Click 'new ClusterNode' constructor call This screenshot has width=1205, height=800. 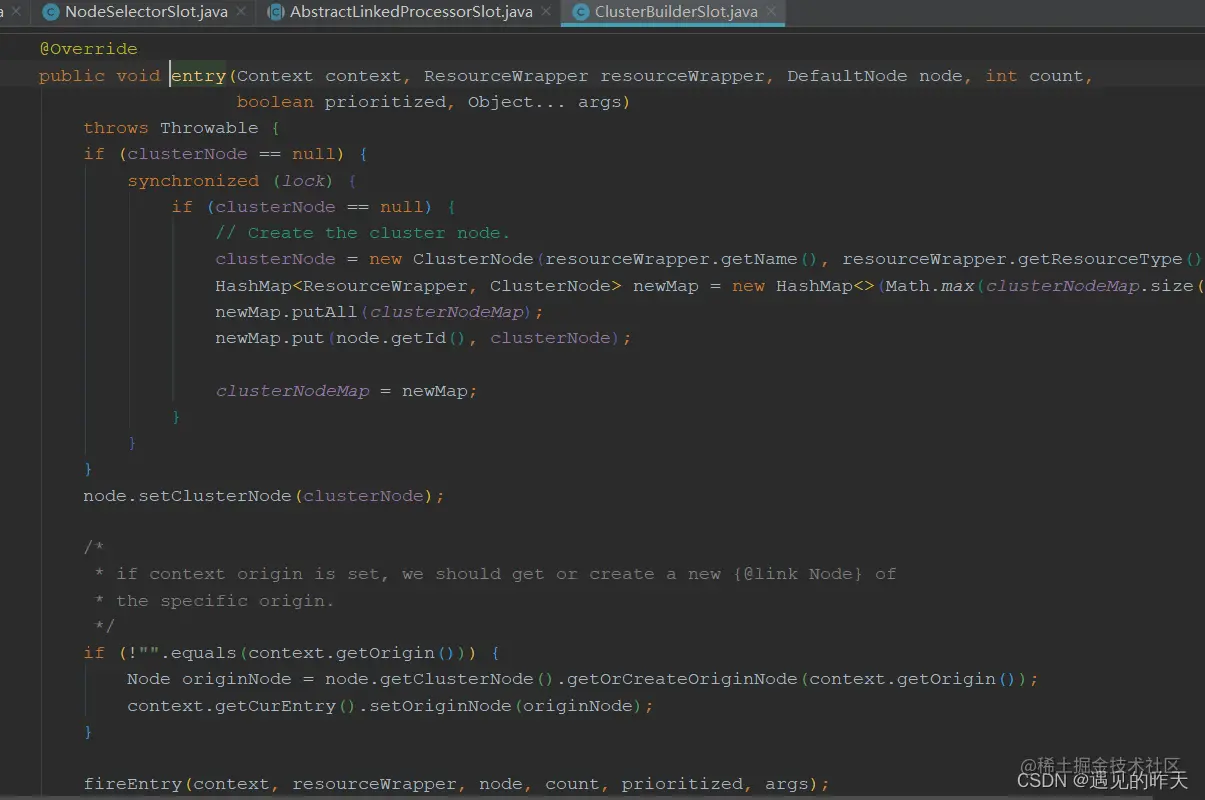click(451, 259)
